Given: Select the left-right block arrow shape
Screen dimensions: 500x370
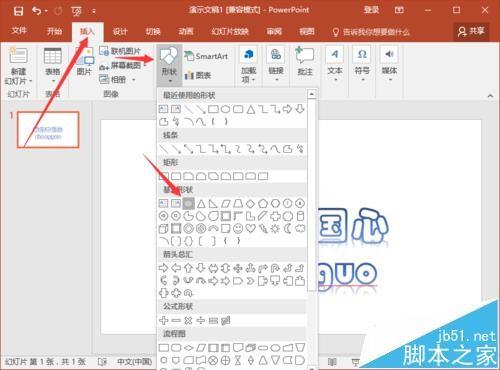Looking at the screenshot, I should point(213,268).
